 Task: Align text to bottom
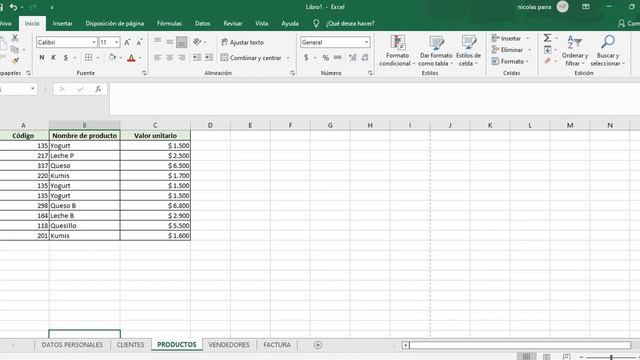click(x=182, y=42)
